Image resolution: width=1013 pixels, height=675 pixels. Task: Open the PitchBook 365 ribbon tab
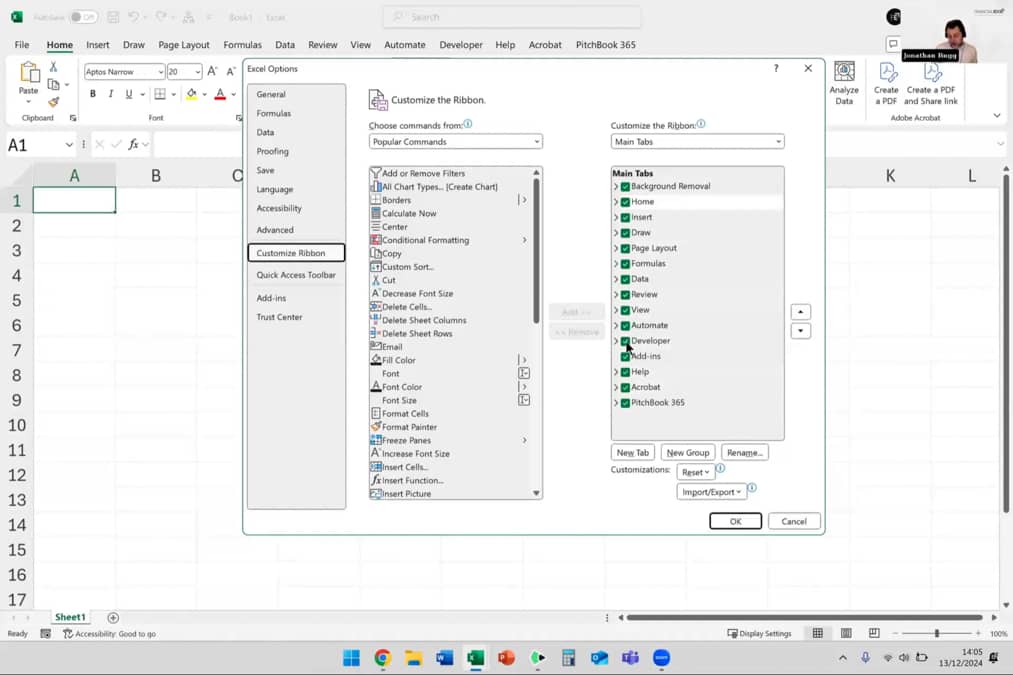pos(605,45)
